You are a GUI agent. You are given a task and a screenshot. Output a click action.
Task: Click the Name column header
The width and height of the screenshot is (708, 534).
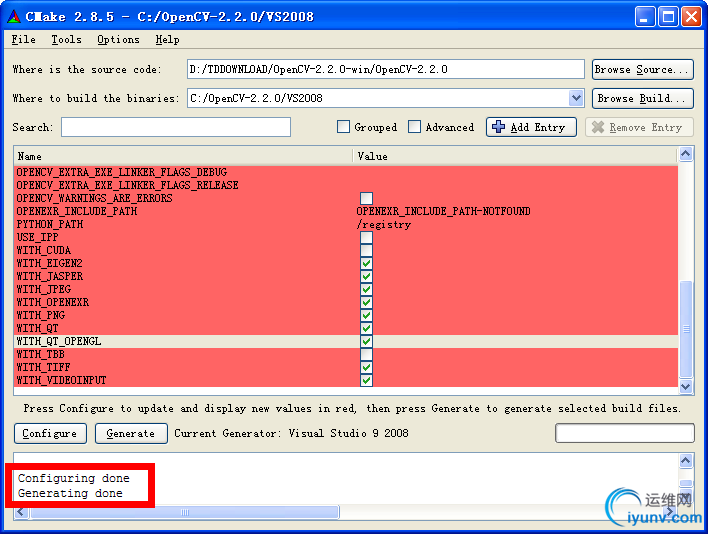click(183, 156)
